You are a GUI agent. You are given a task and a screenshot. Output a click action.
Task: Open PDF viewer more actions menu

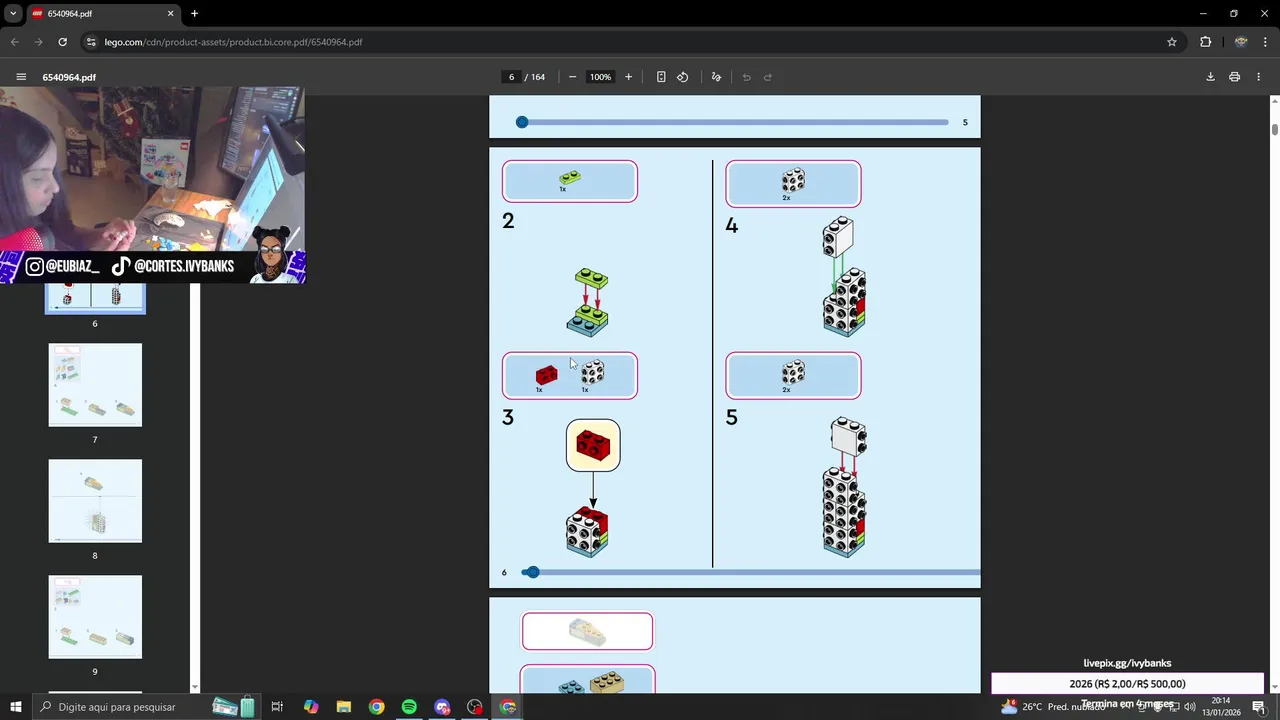coord(1259,77)
